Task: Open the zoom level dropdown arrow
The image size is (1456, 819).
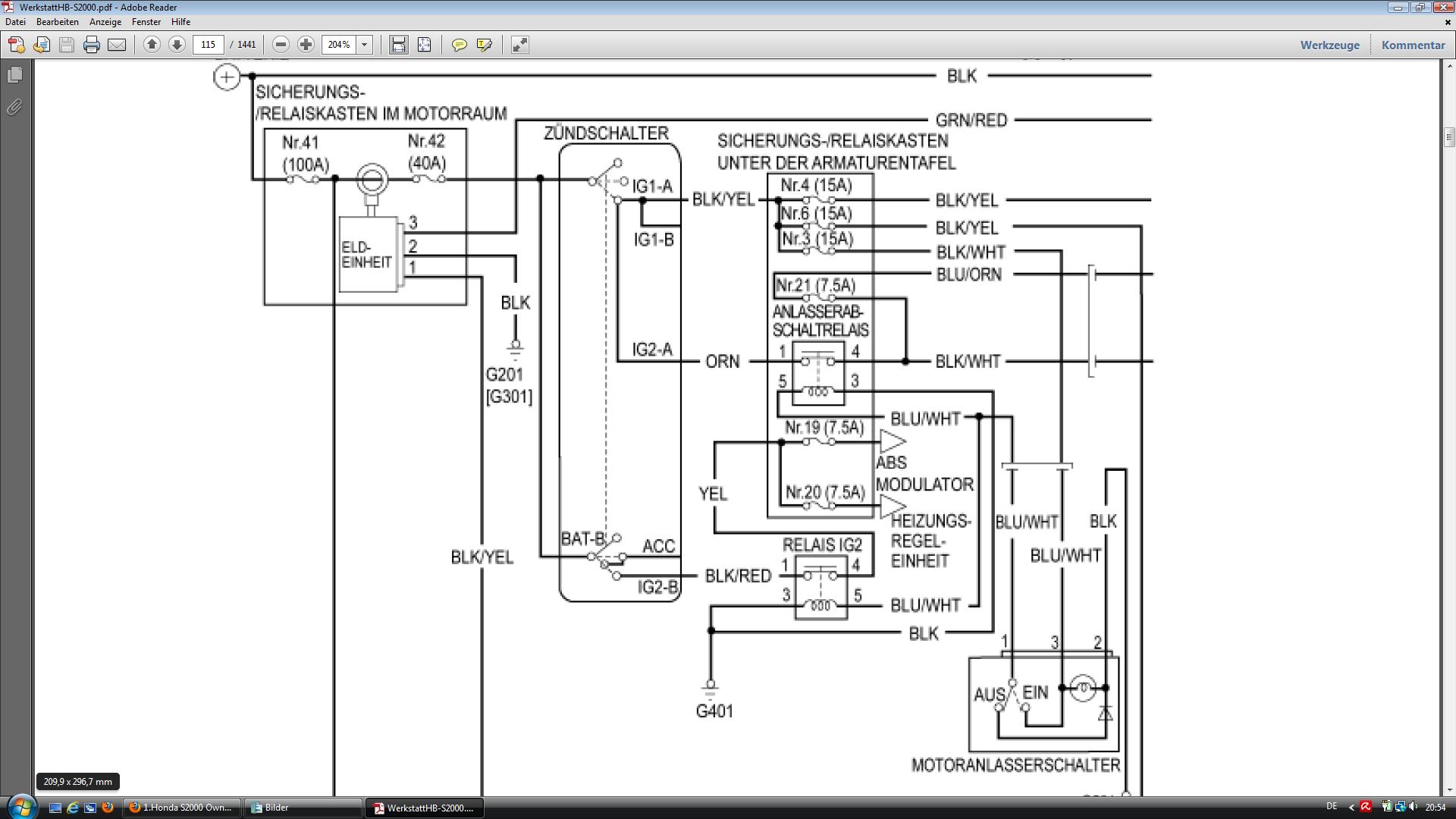Action: tap(364, 45)
